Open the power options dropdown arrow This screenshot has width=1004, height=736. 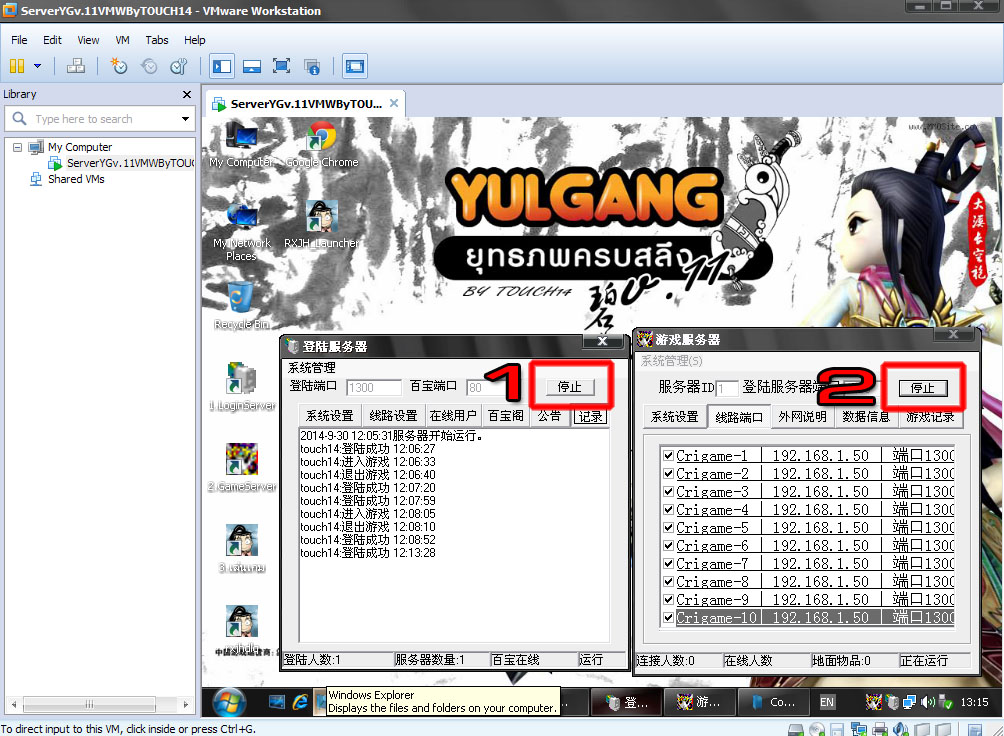[x=37, y=65]
